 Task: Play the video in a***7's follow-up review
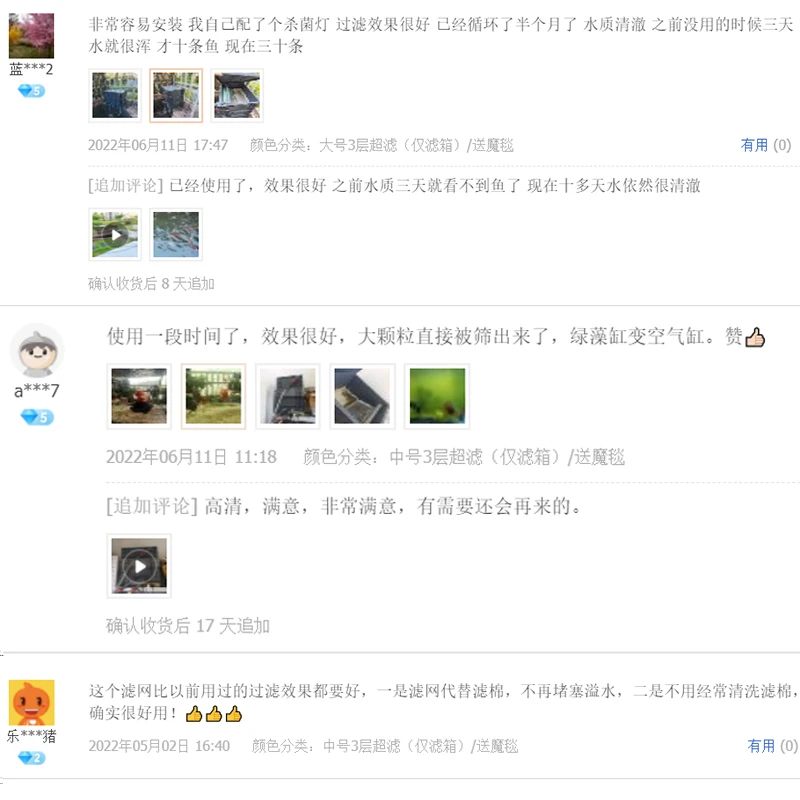coord(139,566)
